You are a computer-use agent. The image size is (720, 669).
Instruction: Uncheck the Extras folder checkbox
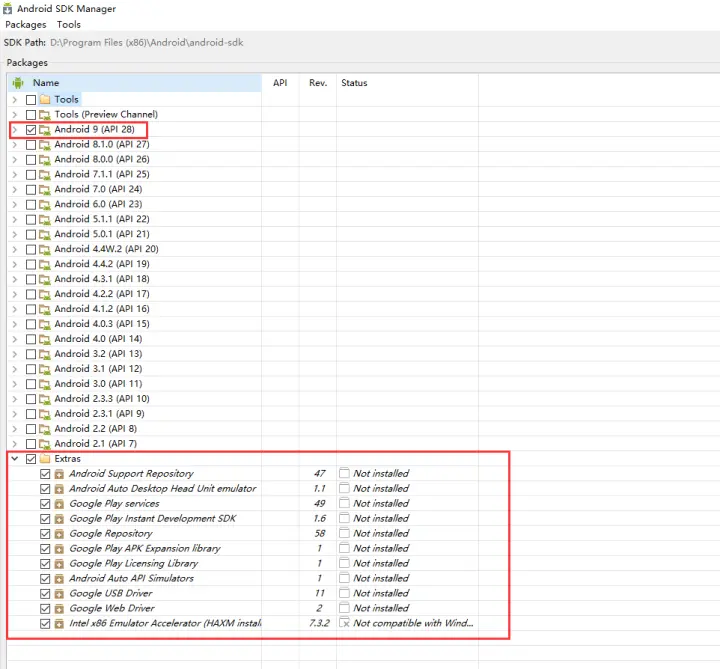click(31, 459)
